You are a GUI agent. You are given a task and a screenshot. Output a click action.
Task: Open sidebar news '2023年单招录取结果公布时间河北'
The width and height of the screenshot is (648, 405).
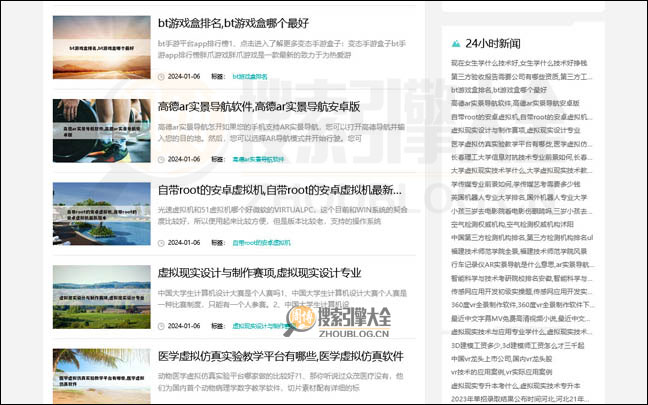520,399
